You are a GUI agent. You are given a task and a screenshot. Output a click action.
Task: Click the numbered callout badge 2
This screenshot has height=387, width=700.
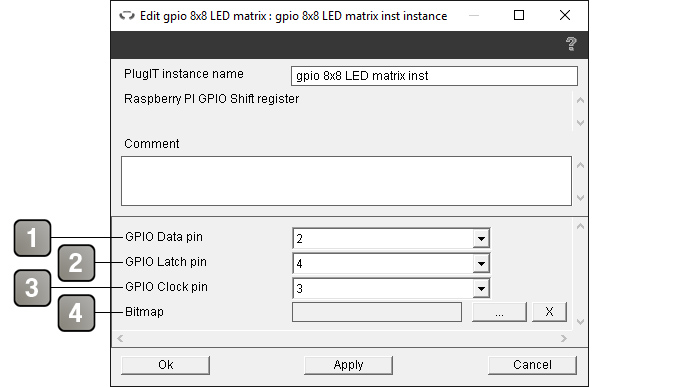click(x=76, y=263)
